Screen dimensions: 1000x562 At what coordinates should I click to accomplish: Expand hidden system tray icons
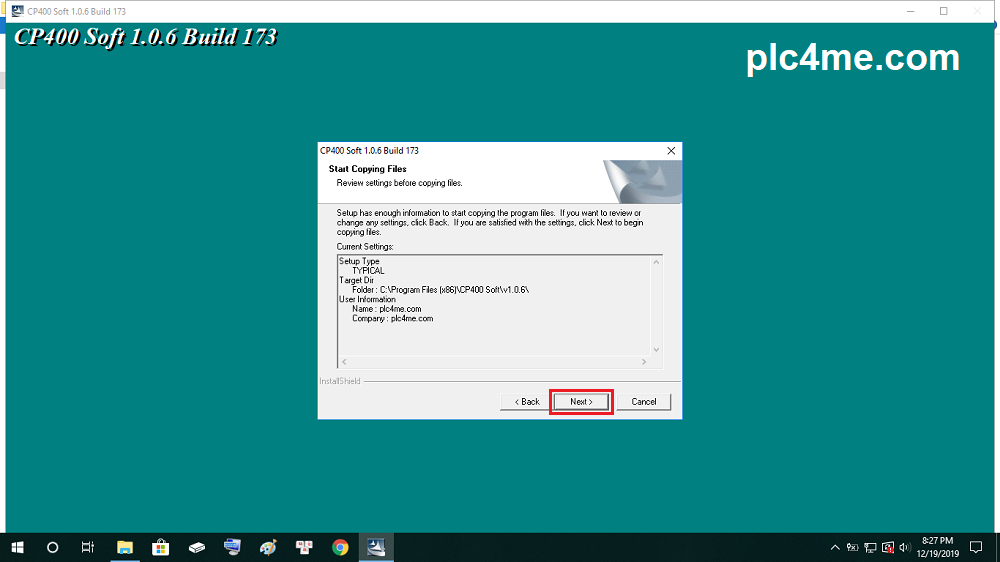(835, 547)
